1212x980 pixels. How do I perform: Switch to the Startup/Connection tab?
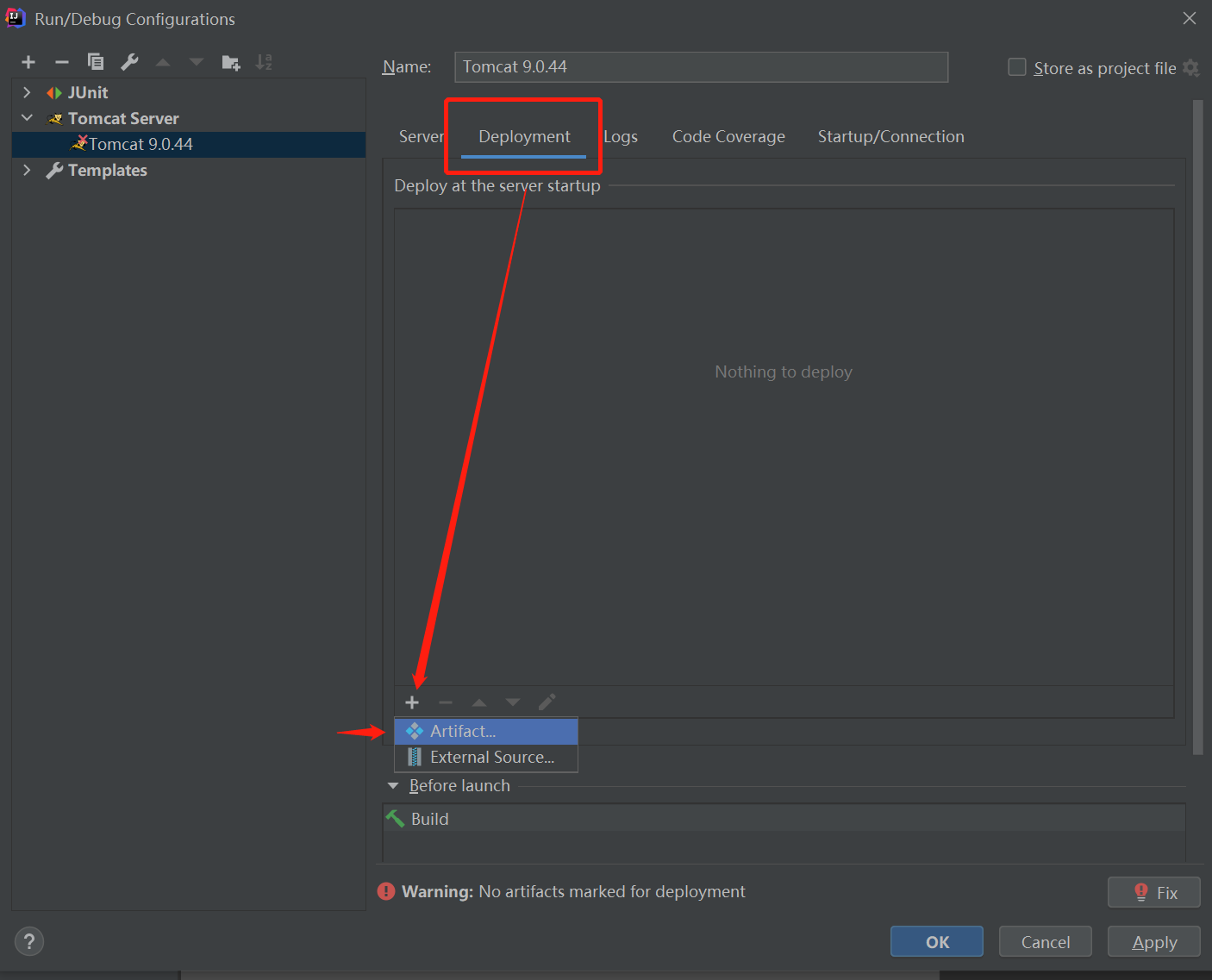[x=890, y=136]
